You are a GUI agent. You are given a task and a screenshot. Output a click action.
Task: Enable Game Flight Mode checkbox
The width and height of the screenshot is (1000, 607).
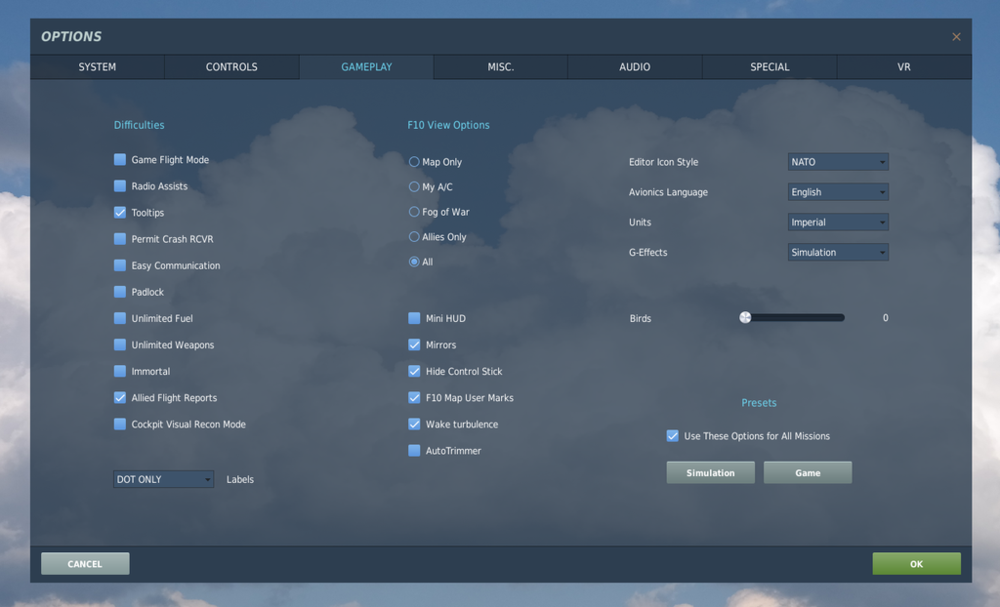[120, 159]
